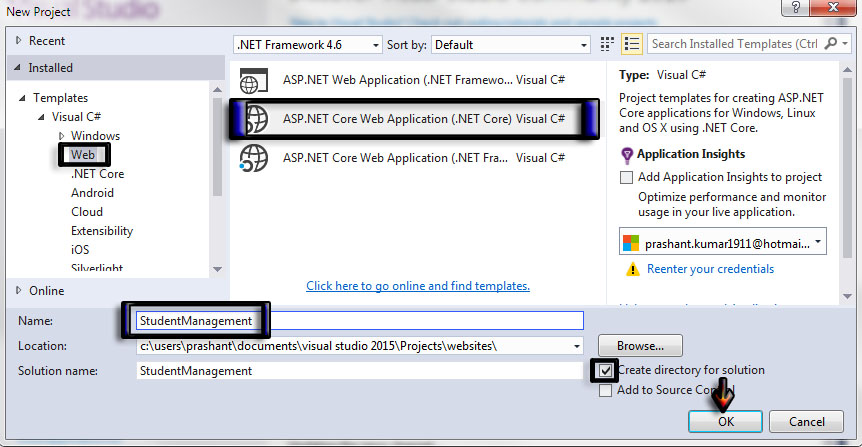Click the go online and find templates link

tap(418, 286)
